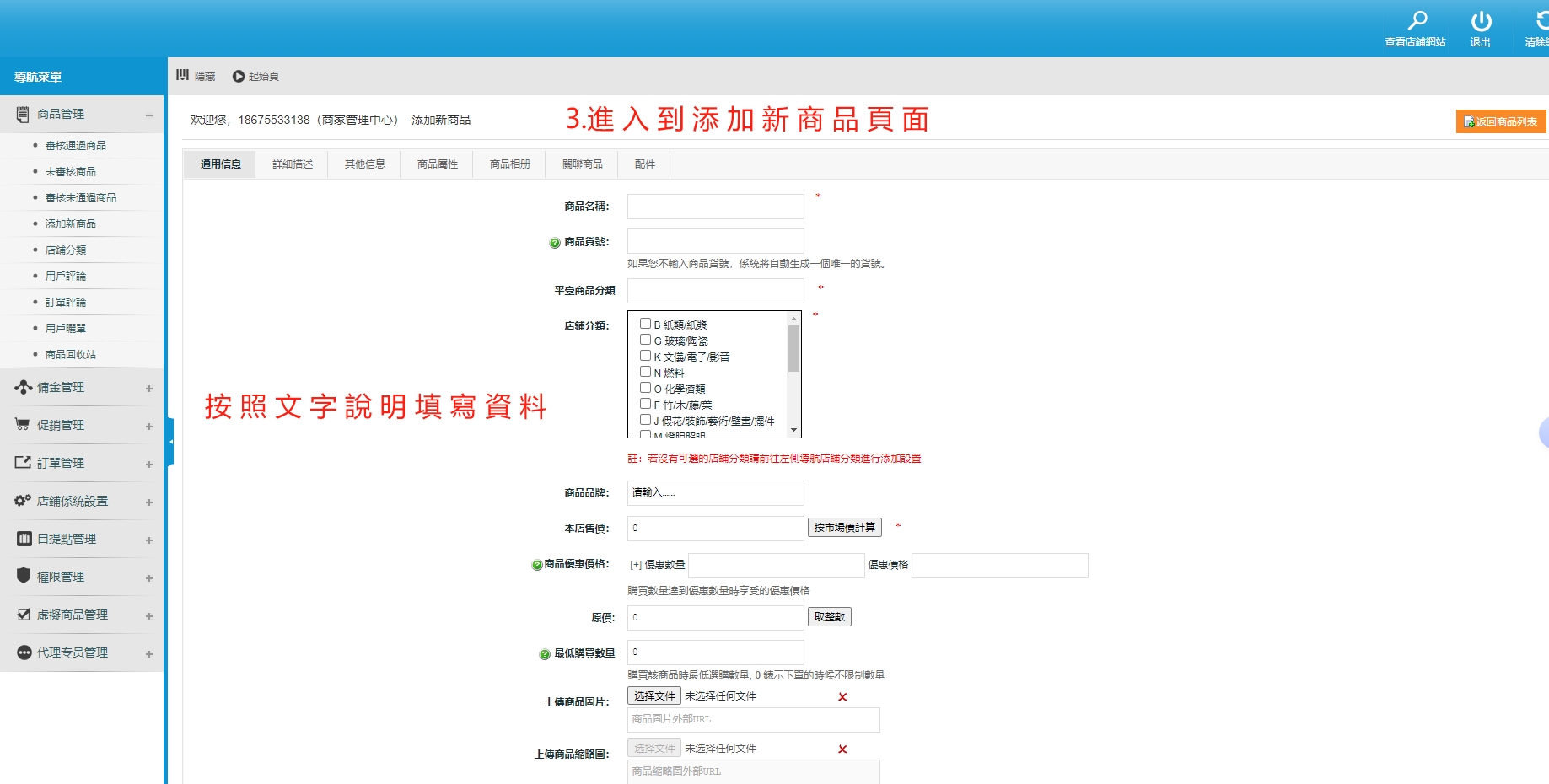Click the 促銷管理 shopping cart icon
The width and height of the screenshot is (1549, 784).
point(23,425)
